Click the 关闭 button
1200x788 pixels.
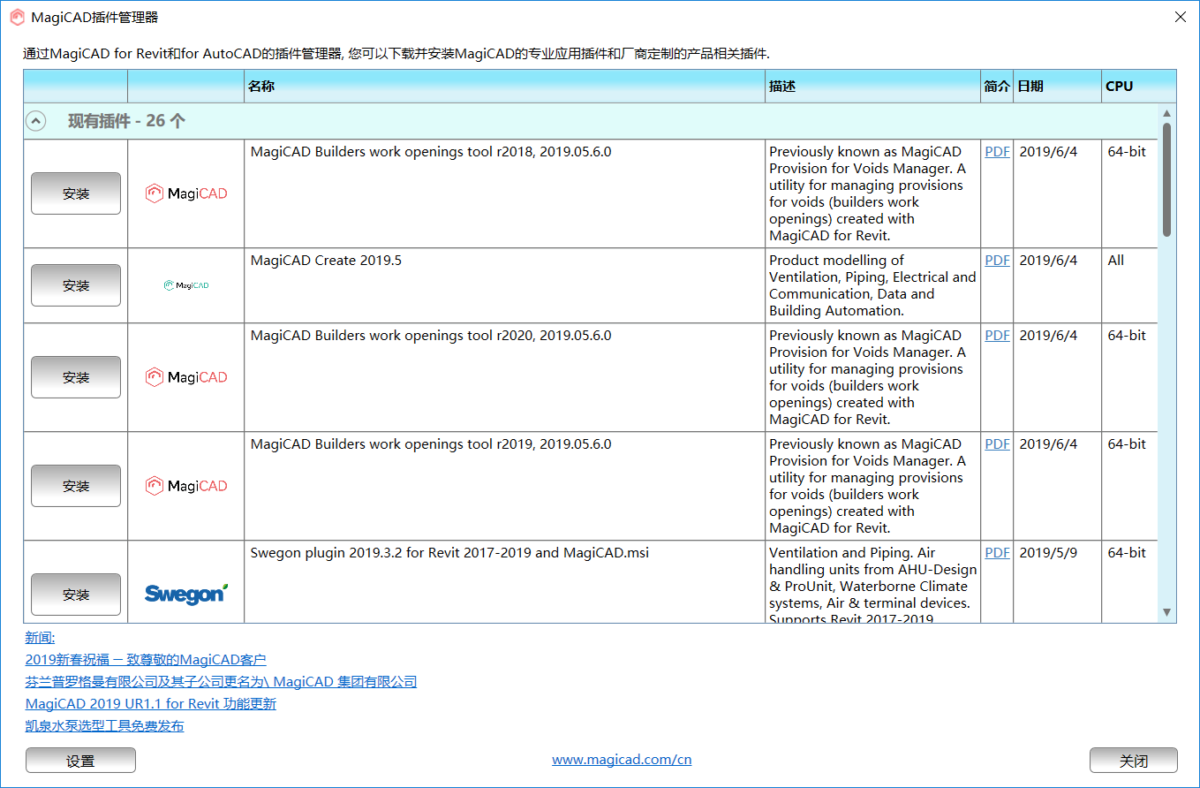click(1133, 761)
